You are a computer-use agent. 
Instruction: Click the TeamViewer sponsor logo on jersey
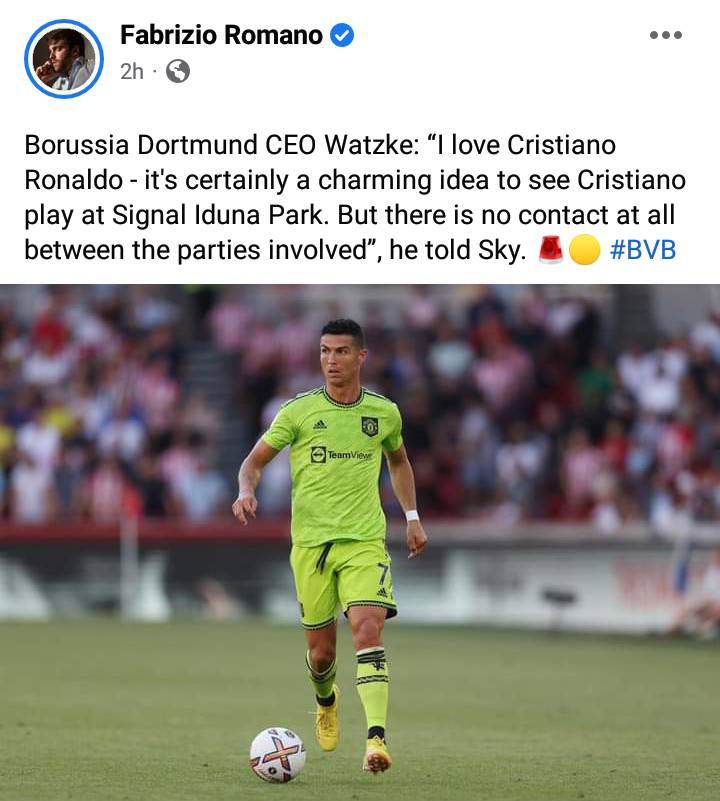coord(341,454)
